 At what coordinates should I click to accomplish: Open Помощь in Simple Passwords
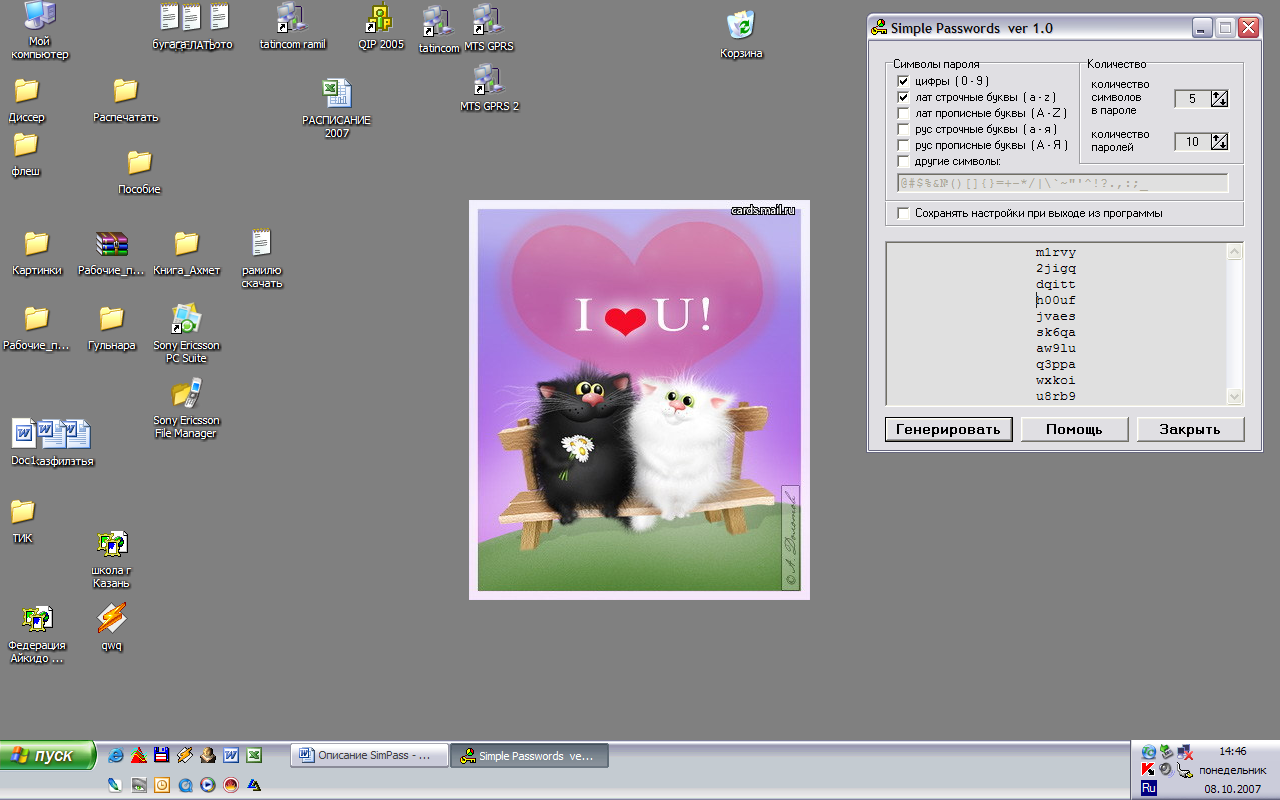coord(1074,429)
